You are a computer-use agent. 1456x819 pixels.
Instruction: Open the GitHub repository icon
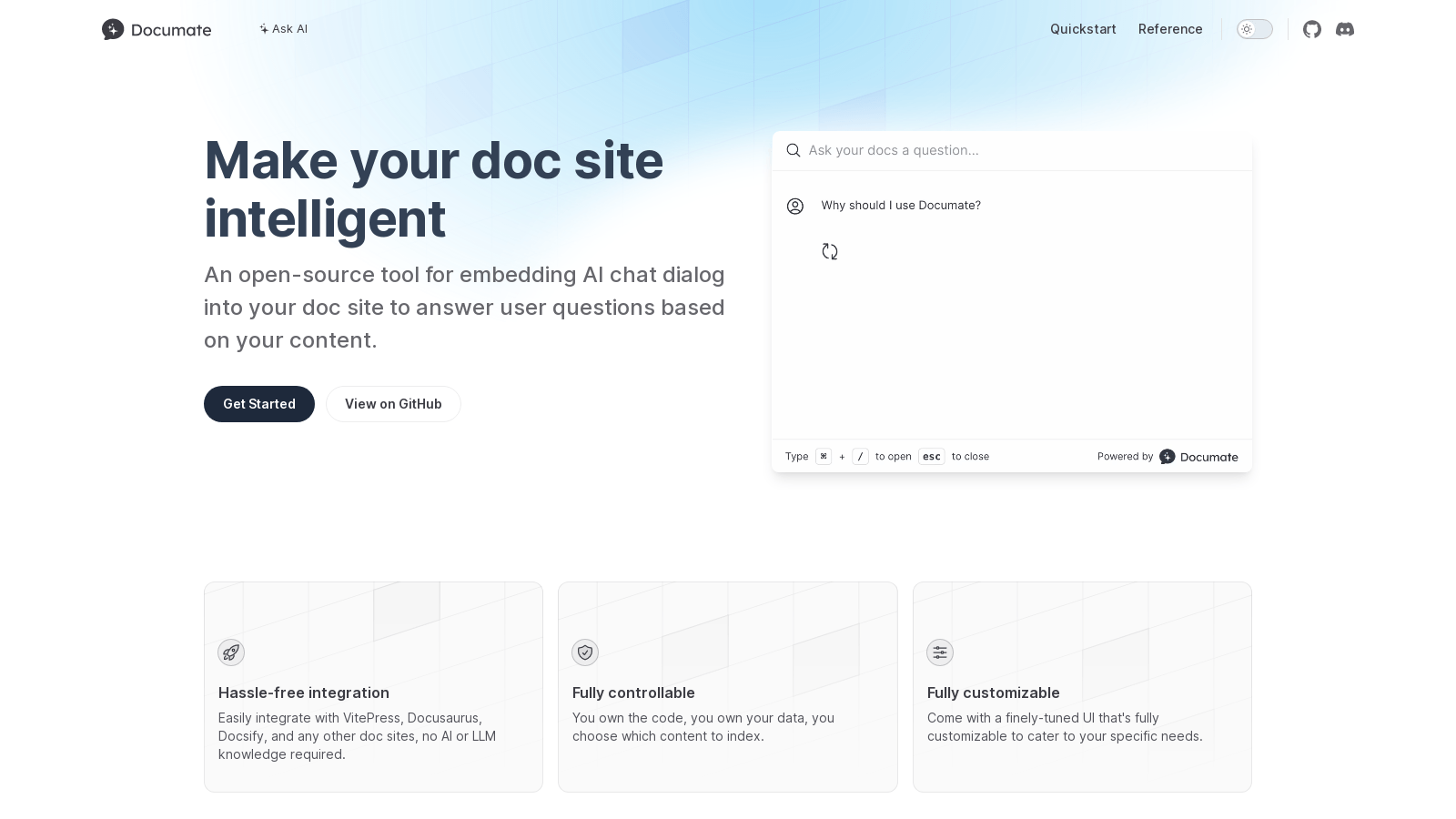point(1311,29)
